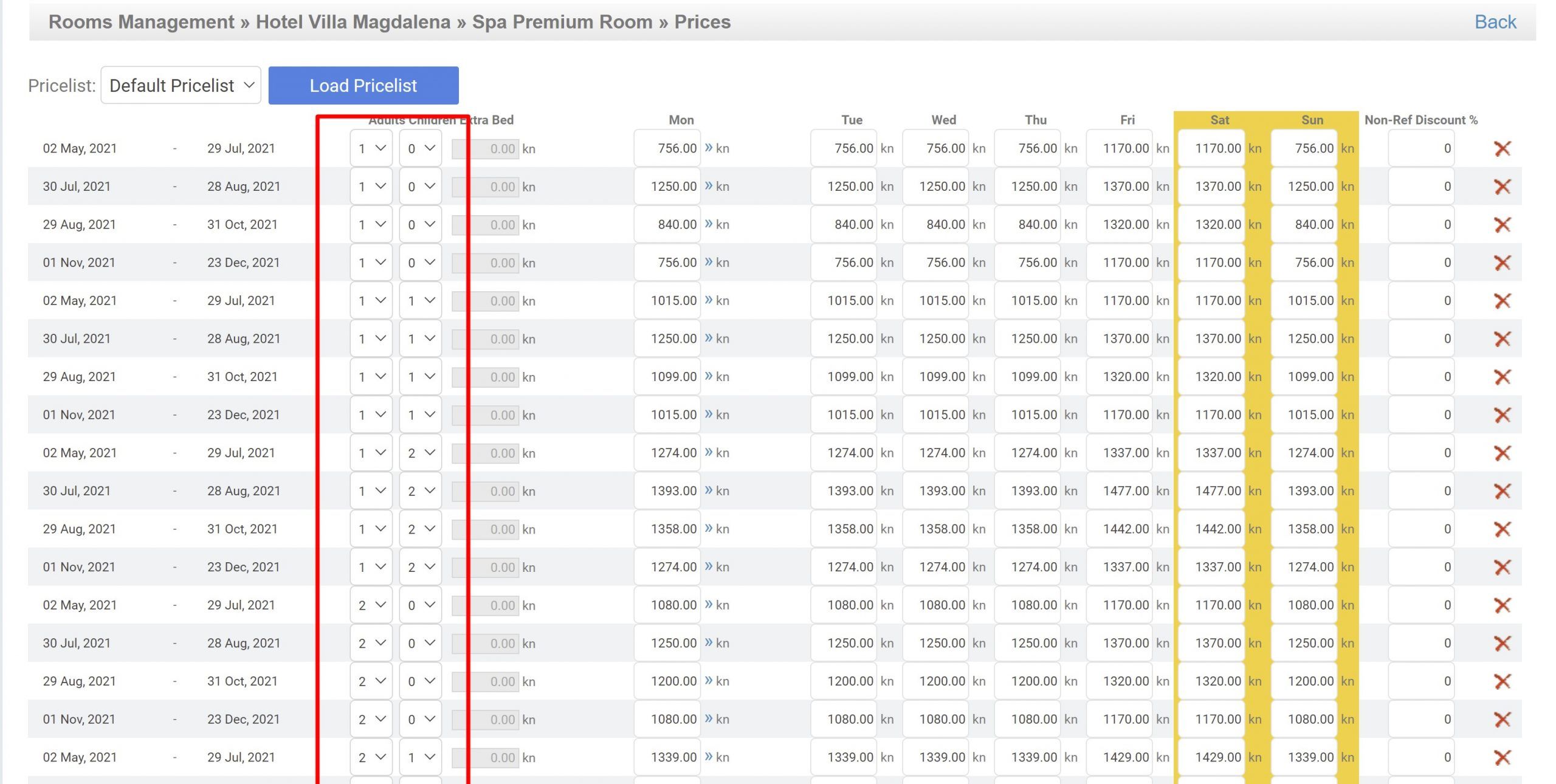Click the Back link

coord(1495,22)
